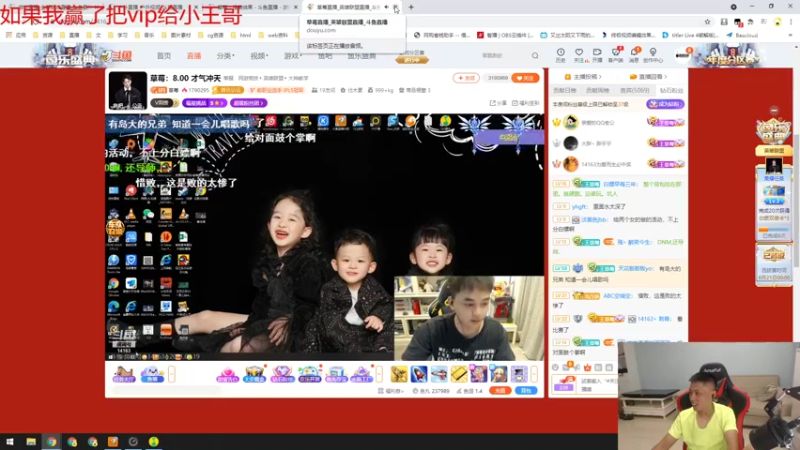This screenshot has width=800, height=450.
Task: Switch to the 贡献日榜 tab
Action: [564, 90]
